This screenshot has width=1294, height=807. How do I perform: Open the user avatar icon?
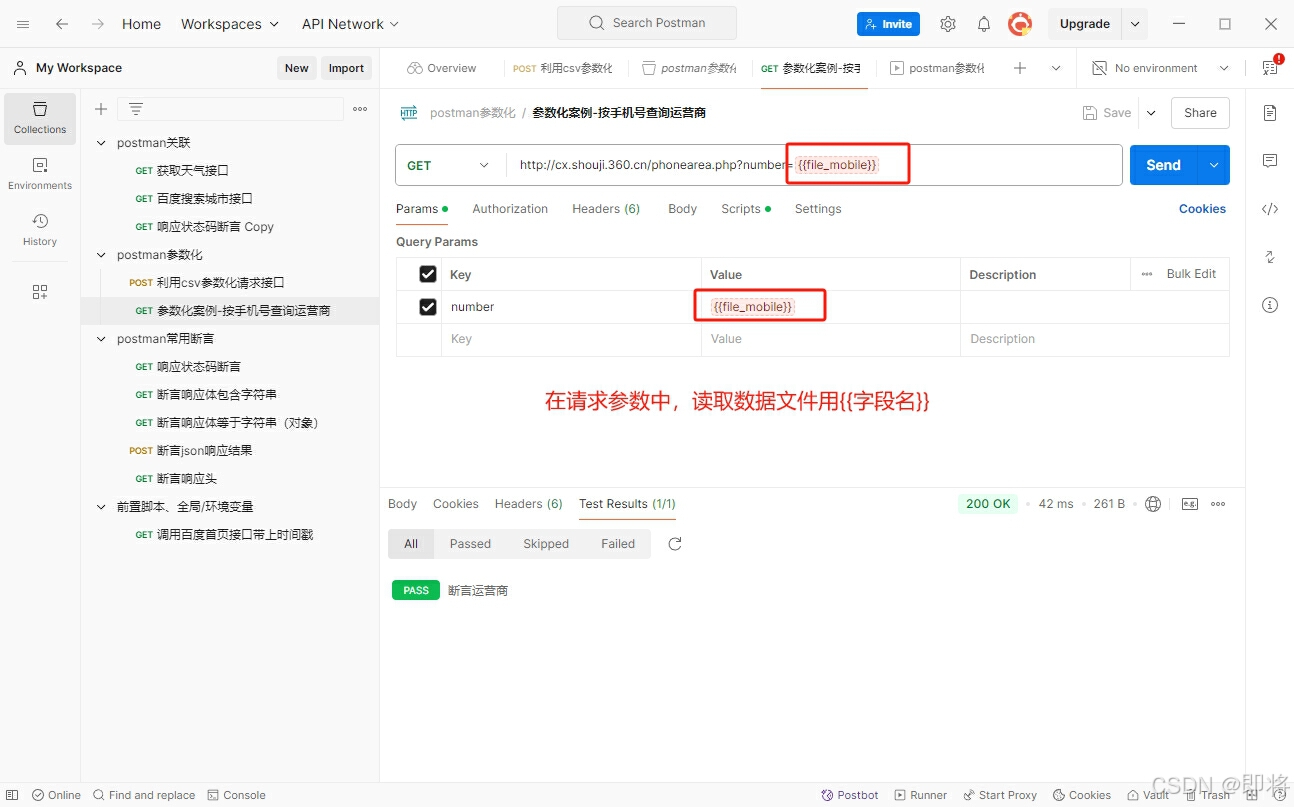(x=1020, y=24)
